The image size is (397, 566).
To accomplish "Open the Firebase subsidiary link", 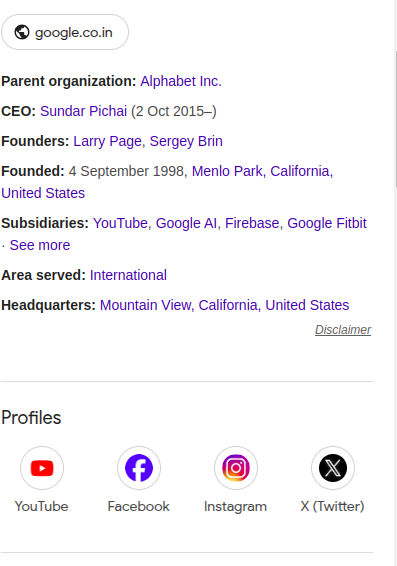I will pyautogui.click(x=252, y=223).
